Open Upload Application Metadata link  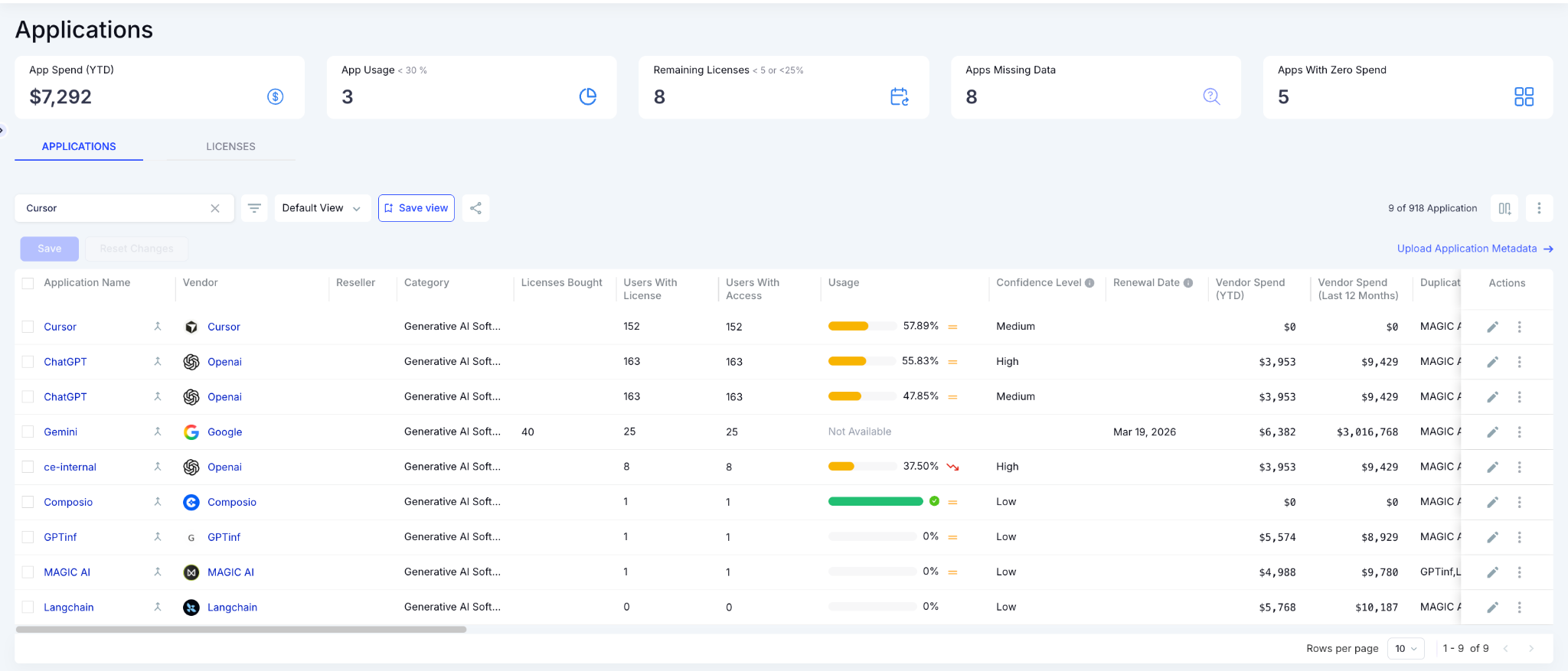point(1475,249)
